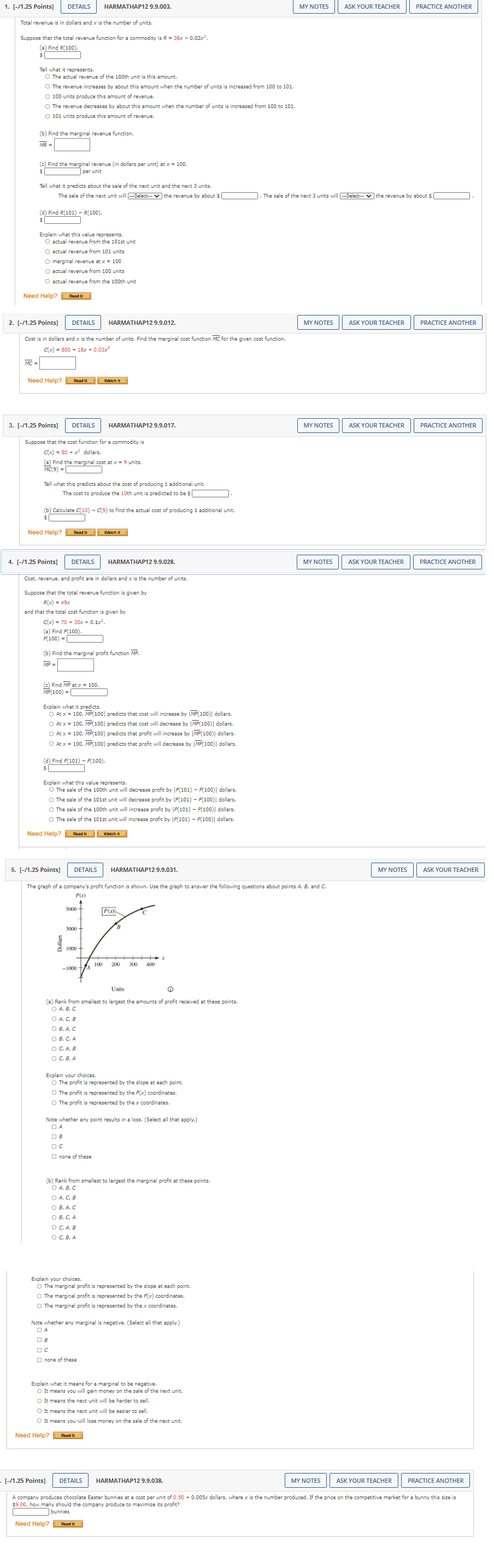494x1568 pixels.
Task: Click PRACTICE ANOTHER on question 4
Action: [447, 562]
